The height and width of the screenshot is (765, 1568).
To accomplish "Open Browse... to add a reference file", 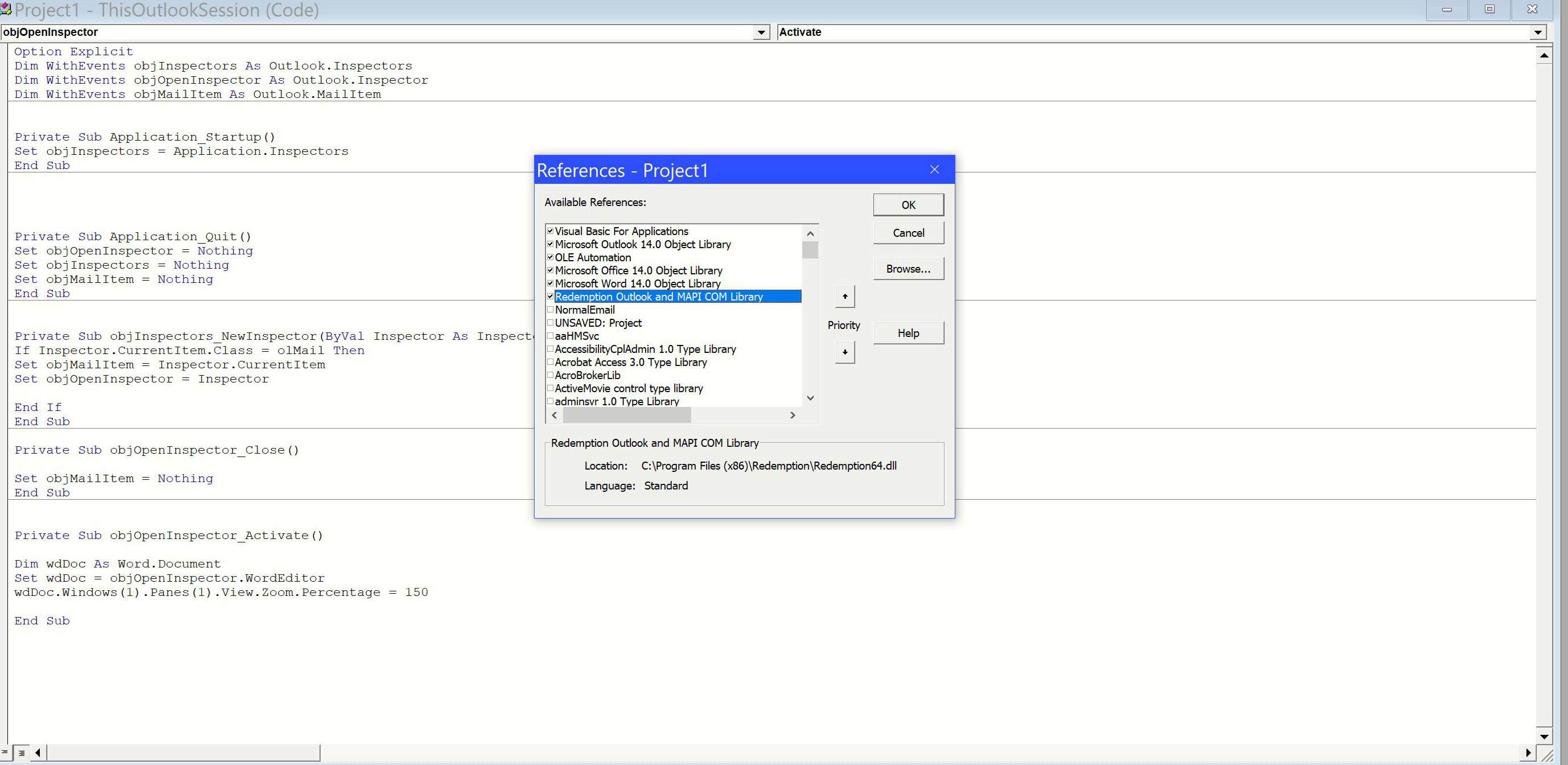I will pyautogui.click(x=908, y=269).
